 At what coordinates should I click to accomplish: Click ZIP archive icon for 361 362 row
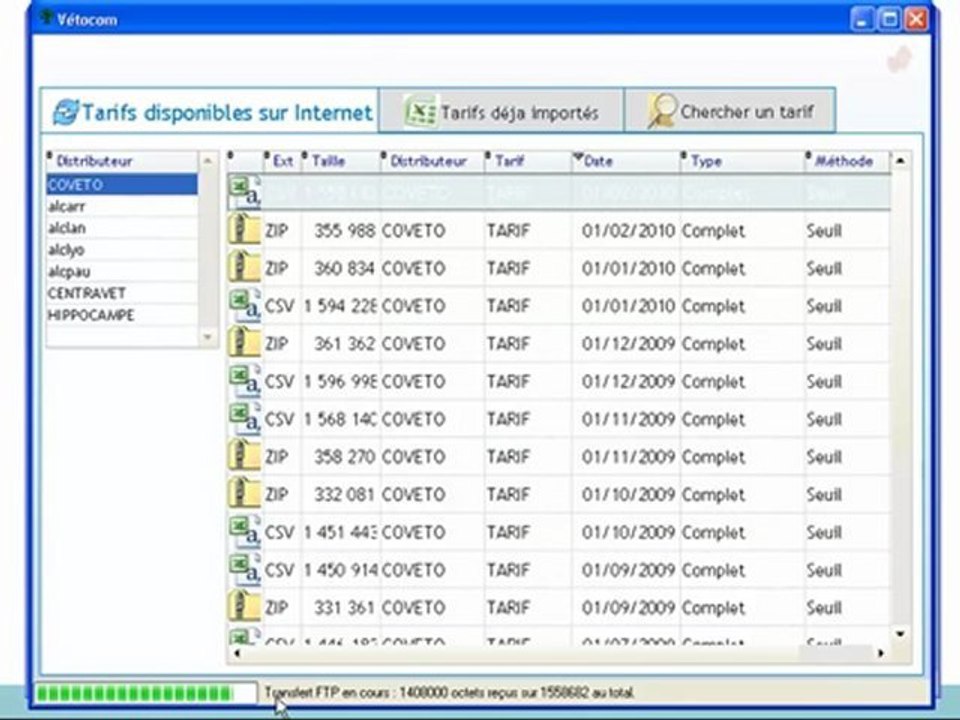pyautogui.click(x=245, y=343)
